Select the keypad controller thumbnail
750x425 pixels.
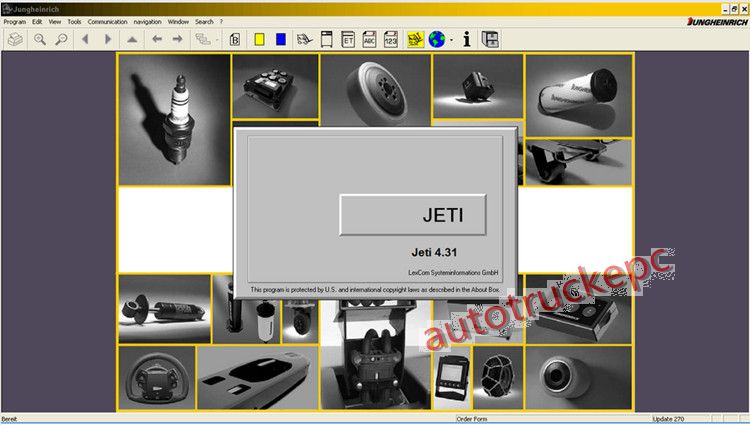click(x=275, y=86)
